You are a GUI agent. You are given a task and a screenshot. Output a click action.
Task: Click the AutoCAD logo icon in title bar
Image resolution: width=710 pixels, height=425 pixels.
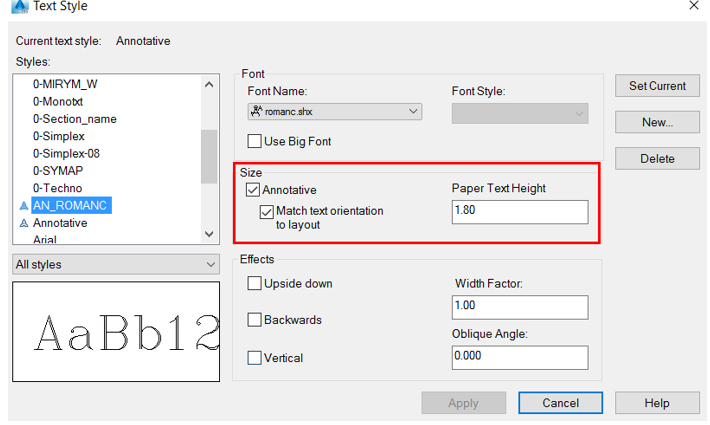point(17,6)
